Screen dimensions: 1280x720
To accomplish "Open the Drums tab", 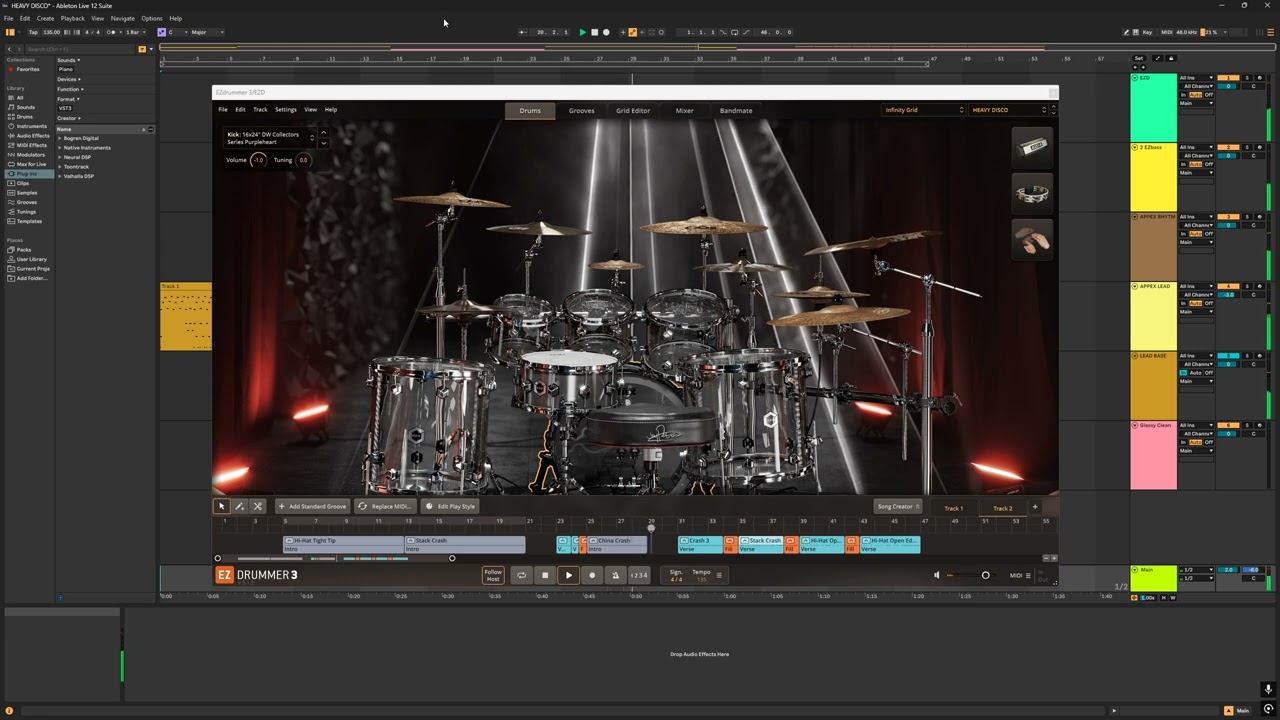I will point(530,110).
